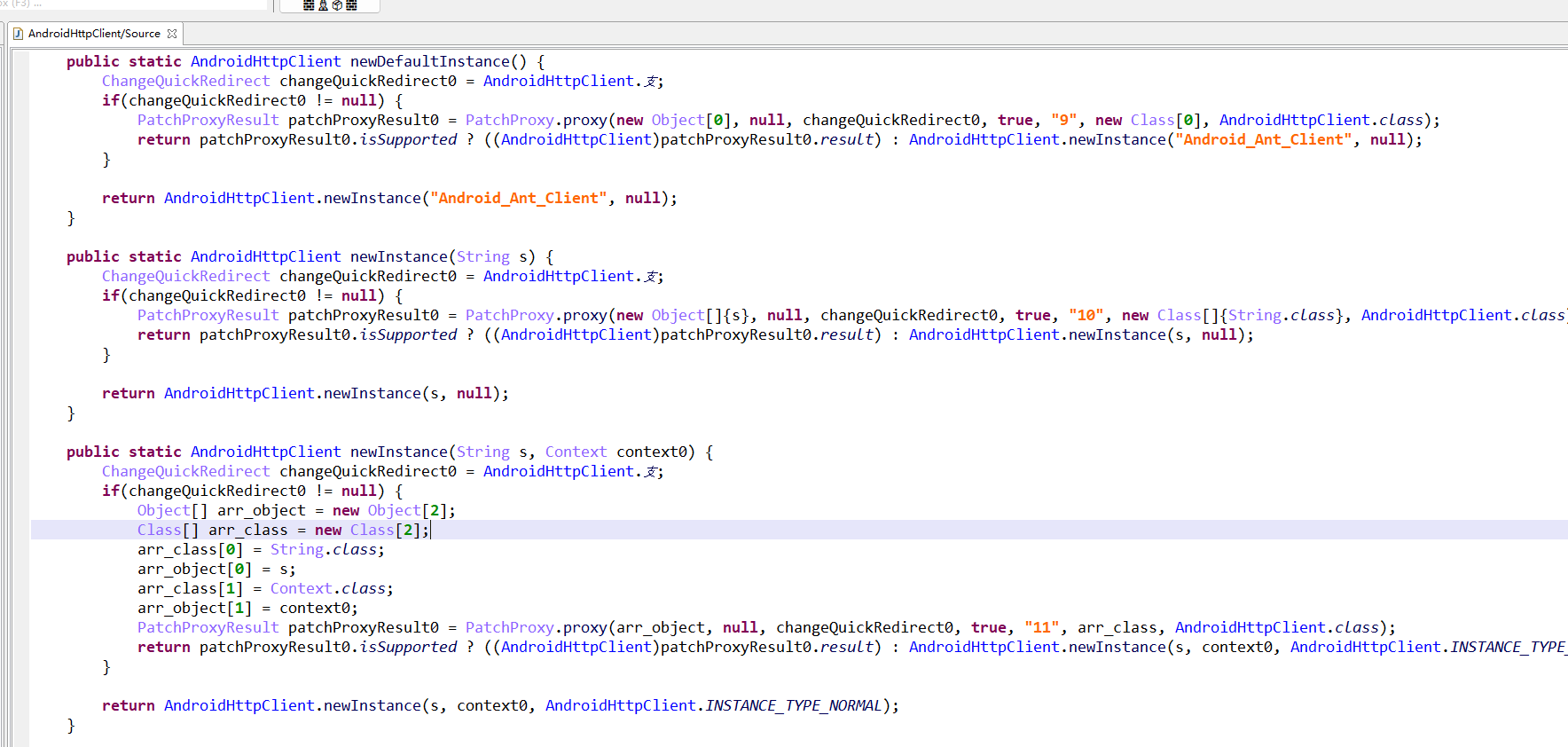Close the AndroidHttpClient/Source tab

(172, 34)
